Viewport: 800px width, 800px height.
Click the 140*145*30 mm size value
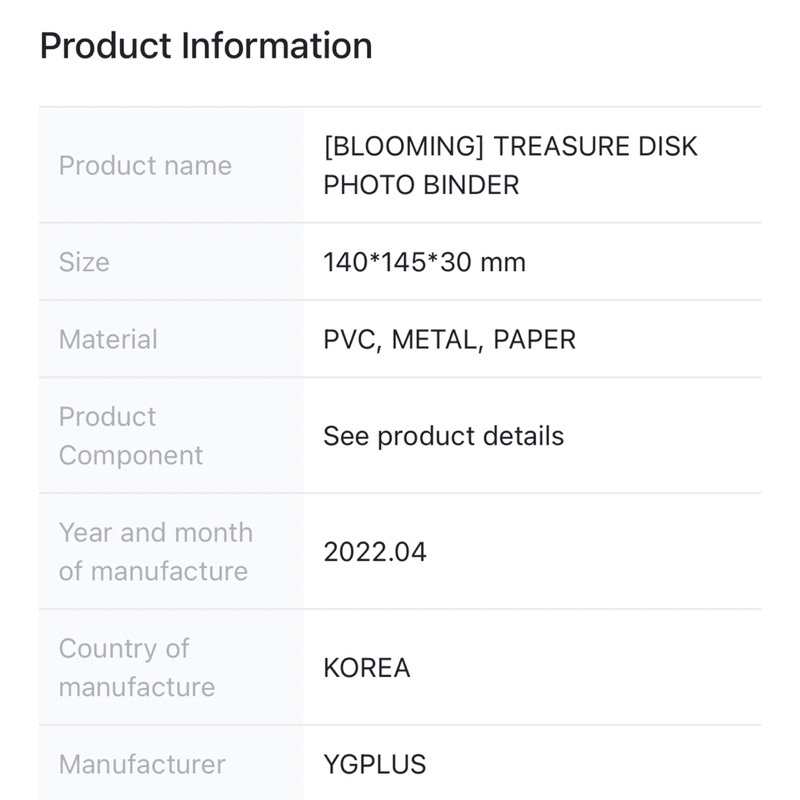point(424,262)
